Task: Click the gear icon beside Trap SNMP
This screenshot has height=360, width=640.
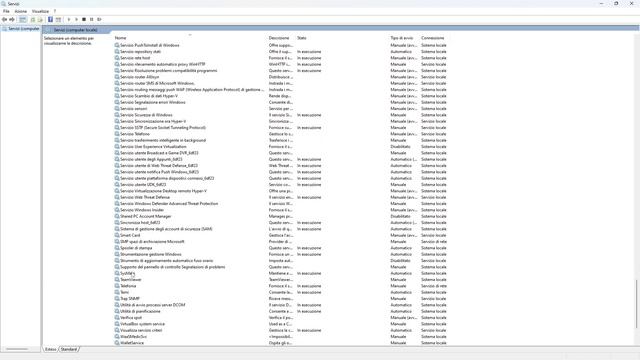Action: point(117,299)
